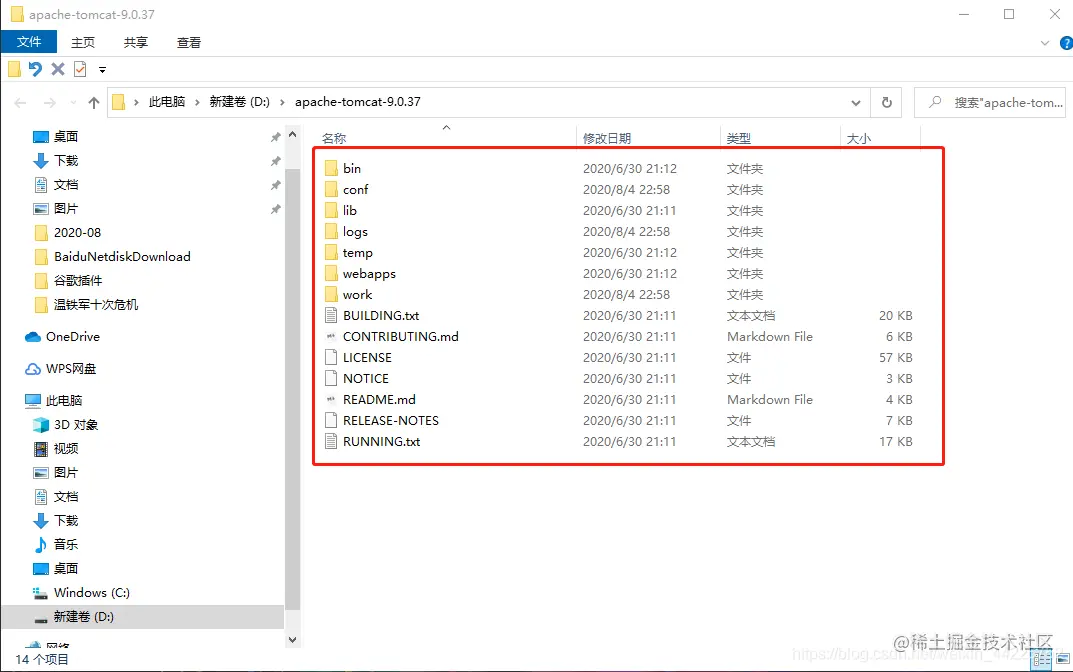
Task: Open the blue help question mark icon
Action: click(x=1066, y=43)
